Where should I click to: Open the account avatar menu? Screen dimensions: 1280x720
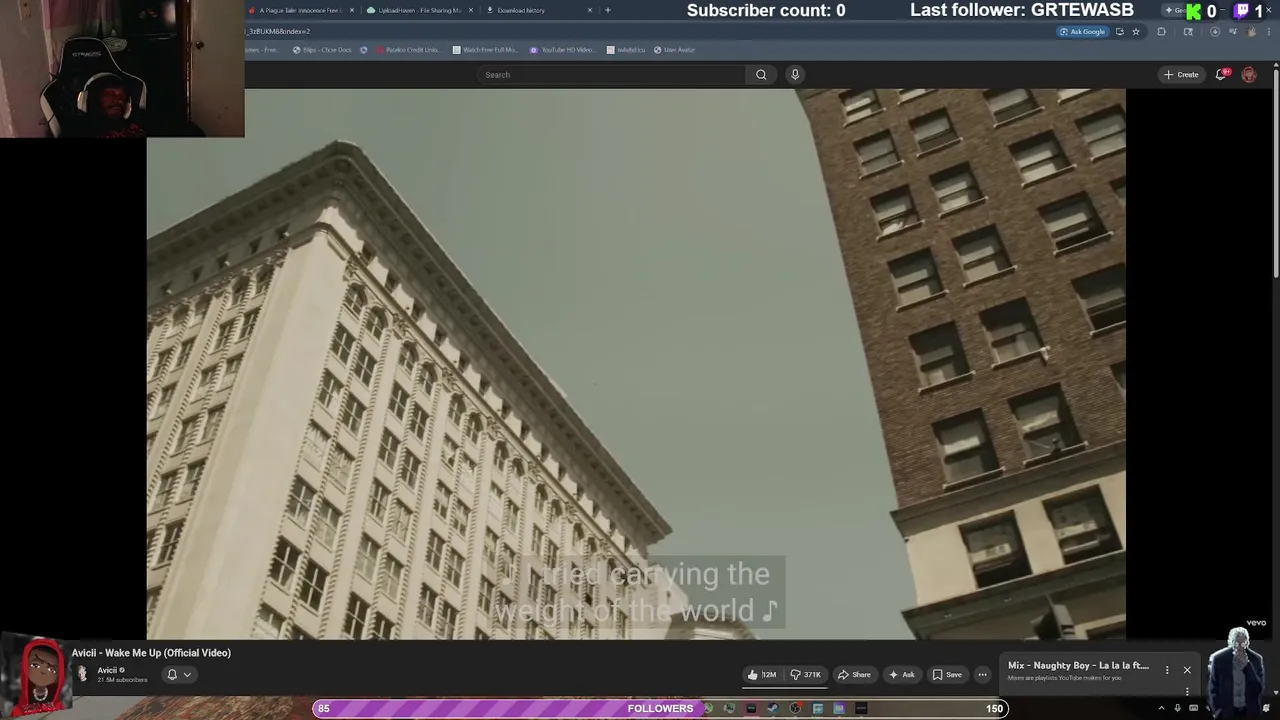point(1249,74)
